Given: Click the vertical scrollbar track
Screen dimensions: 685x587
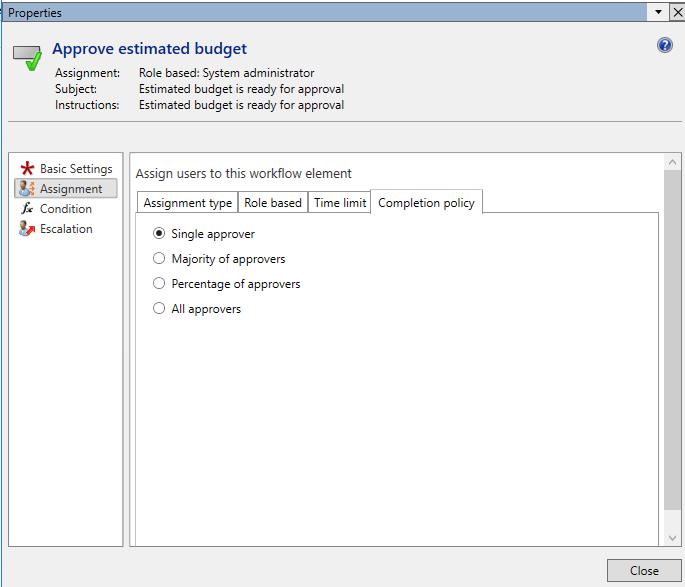Looking at the screenshot, I should tap(672, 350).
